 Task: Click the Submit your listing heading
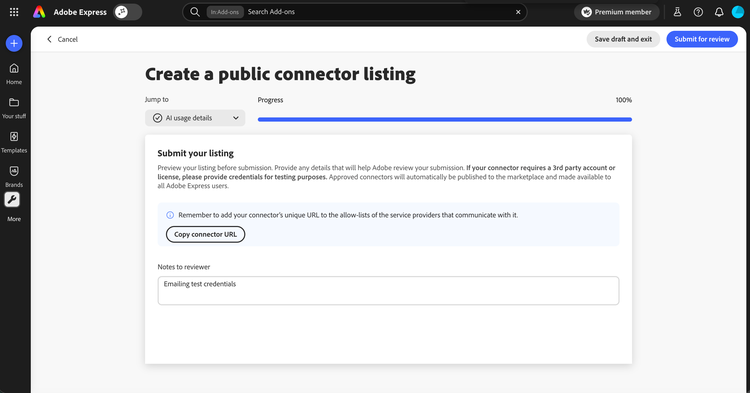tap(196, 153)
